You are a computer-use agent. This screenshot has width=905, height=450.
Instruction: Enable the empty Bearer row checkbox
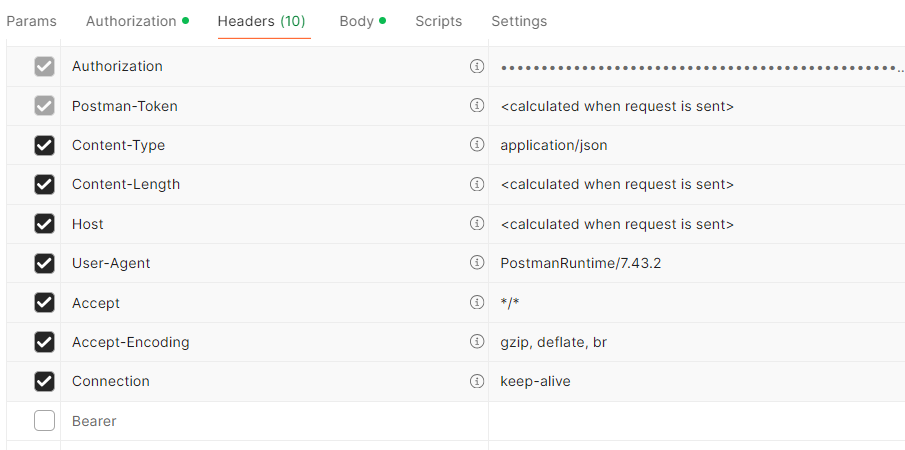pyautogui.click(x=44, y=421)
